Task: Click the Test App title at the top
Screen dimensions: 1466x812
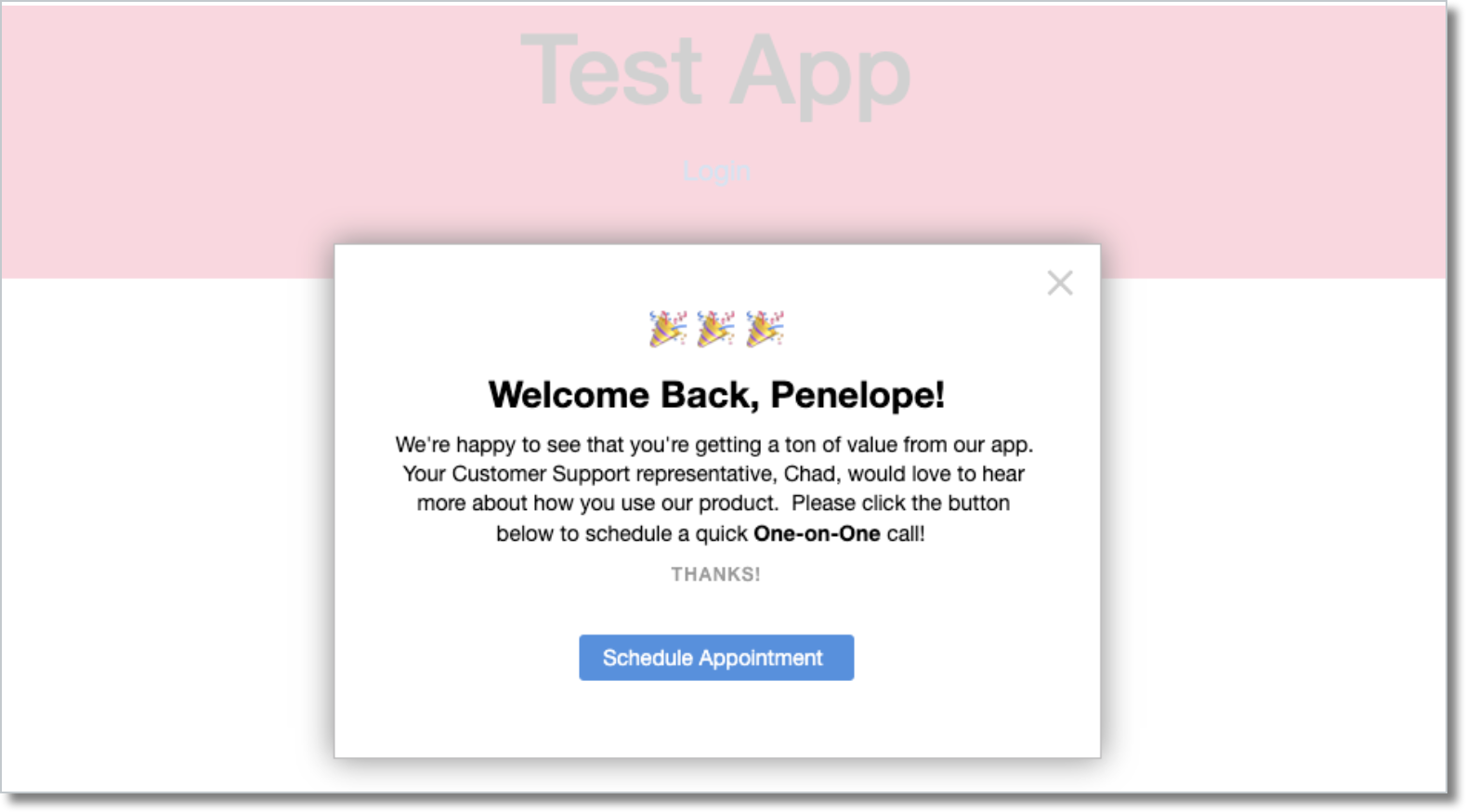Action: [x=715, y=72]
